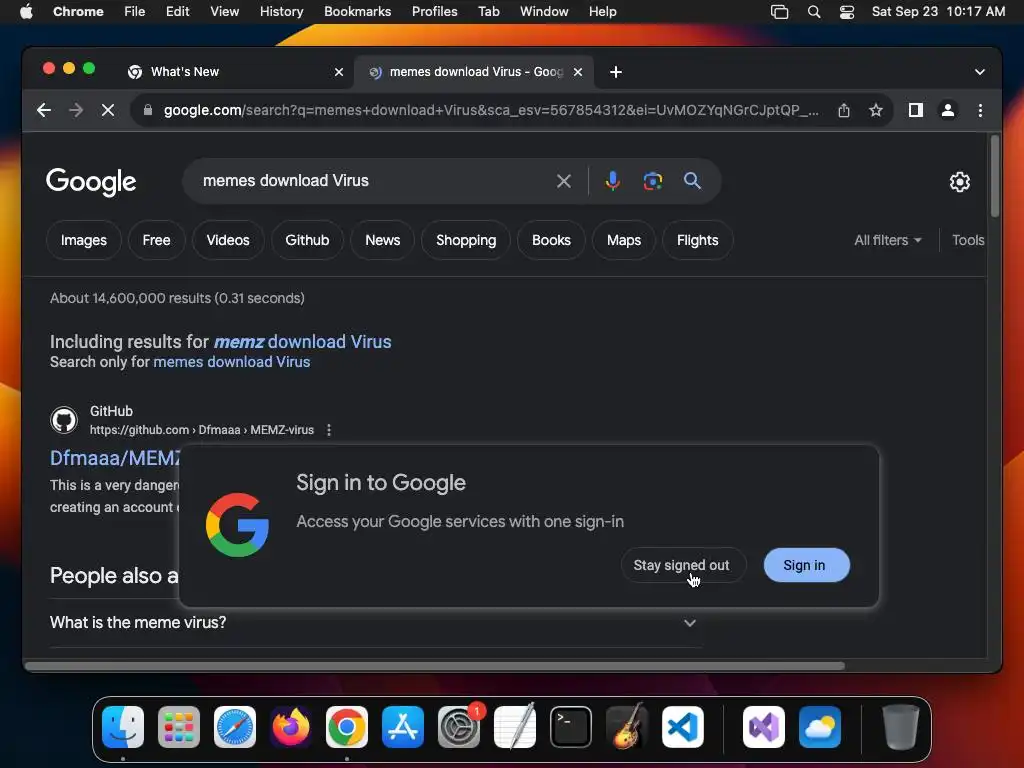This screenshot has height=768, width=1024.
Task: Stop loading the page
Action: coord(108,110)
